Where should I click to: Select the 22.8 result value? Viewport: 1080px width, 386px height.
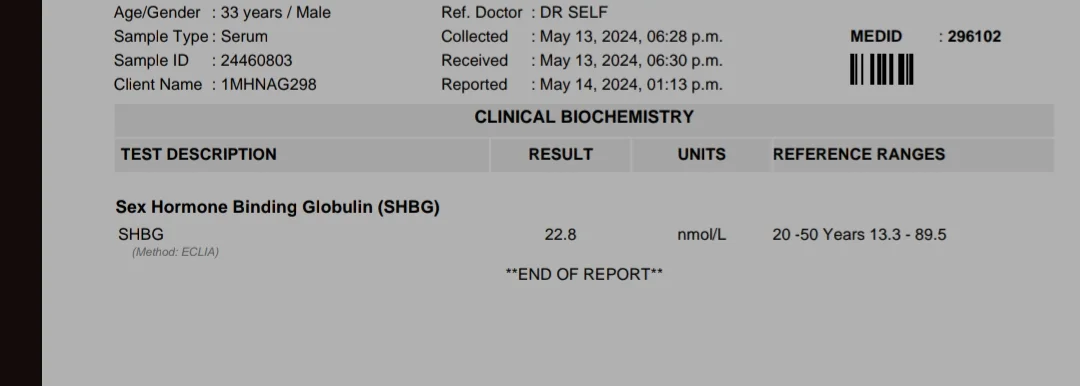pos(560,235)
